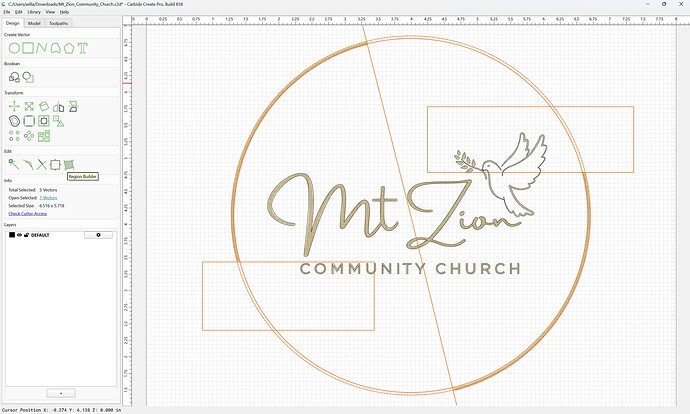Activate the Trim Vectors X icon
This screenshot has height=414, width=690.
[41, 165]
